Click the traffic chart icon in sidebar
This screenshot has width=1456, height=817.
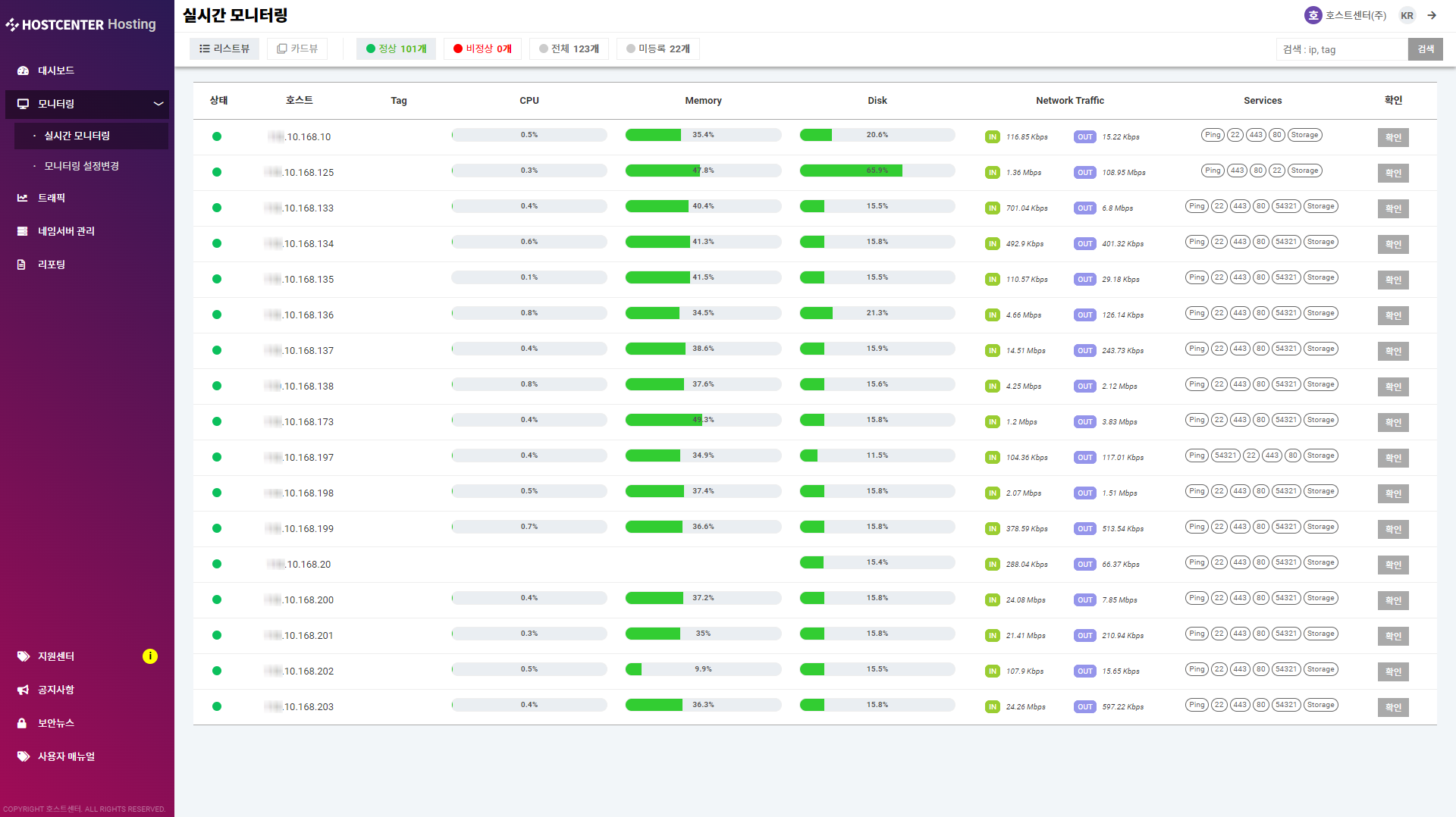[23, 198]
